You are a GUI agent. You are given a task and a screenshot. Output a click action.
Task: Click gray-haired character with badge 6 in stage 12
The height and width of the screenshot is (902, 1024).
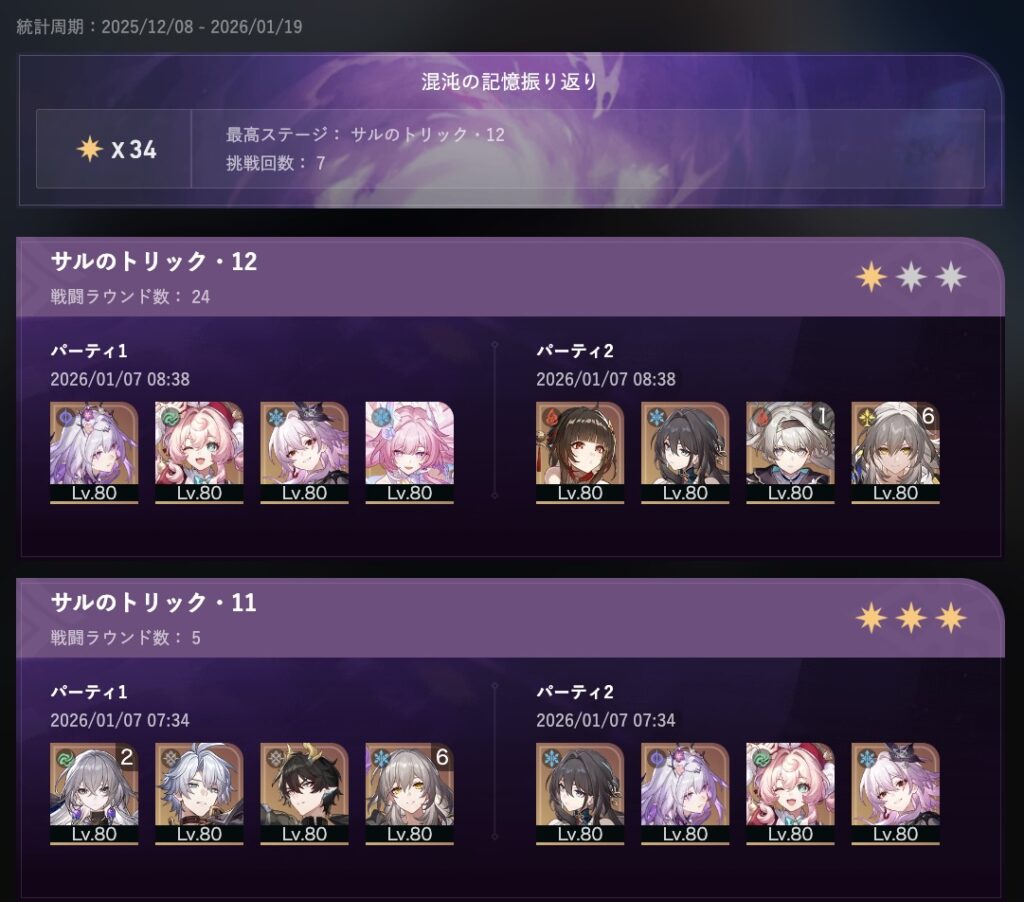point(895,453)
